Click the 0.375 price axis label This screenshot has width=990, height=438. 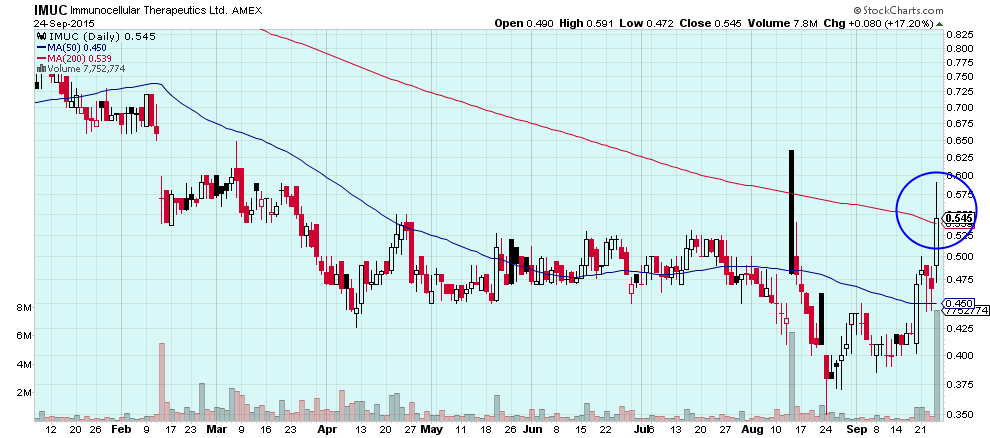pos(959,384)
